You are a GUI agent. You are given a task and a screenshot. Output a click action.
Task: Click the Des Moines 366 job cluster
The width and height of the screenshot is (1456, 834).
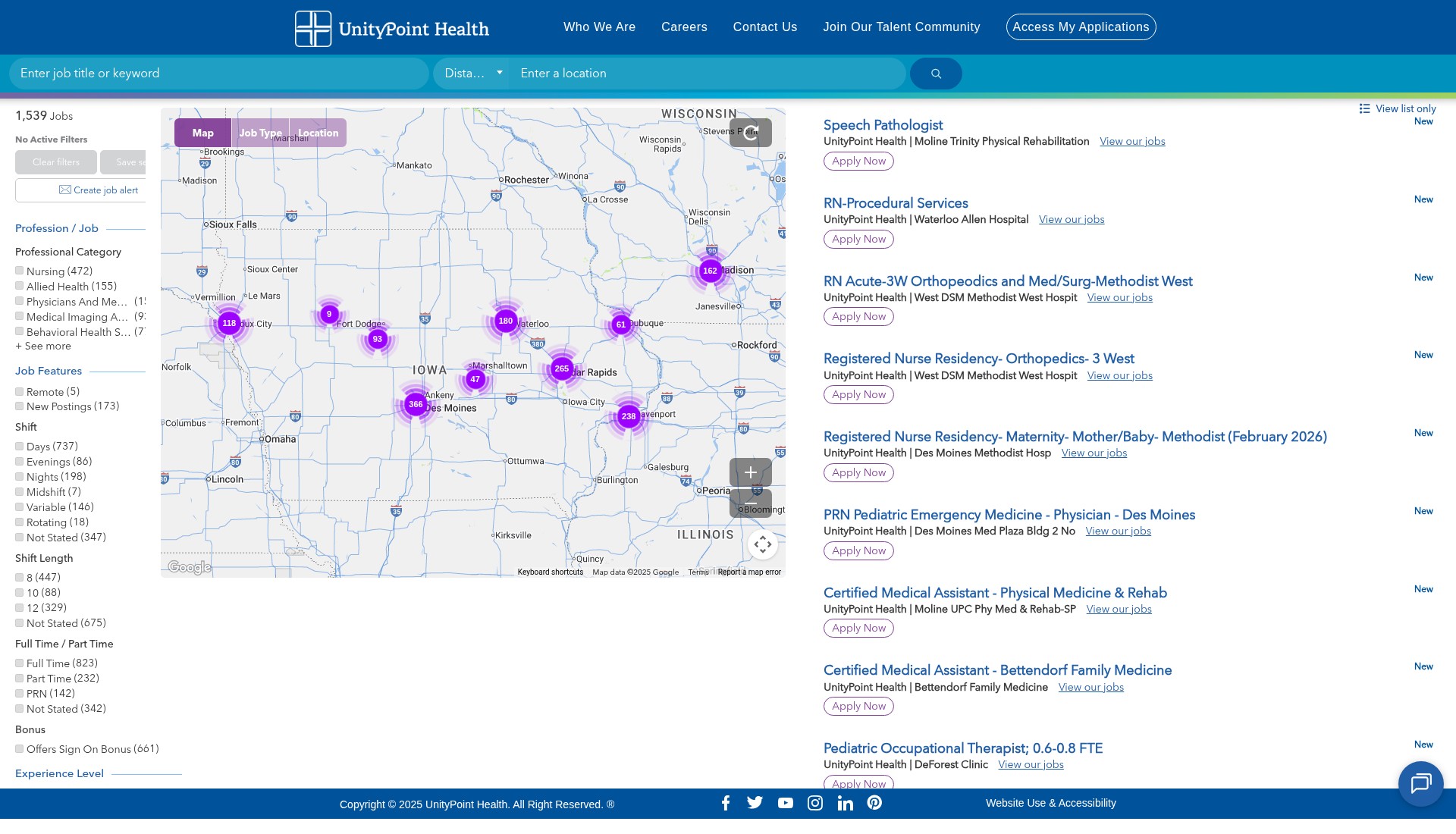[x=416, y=404]
